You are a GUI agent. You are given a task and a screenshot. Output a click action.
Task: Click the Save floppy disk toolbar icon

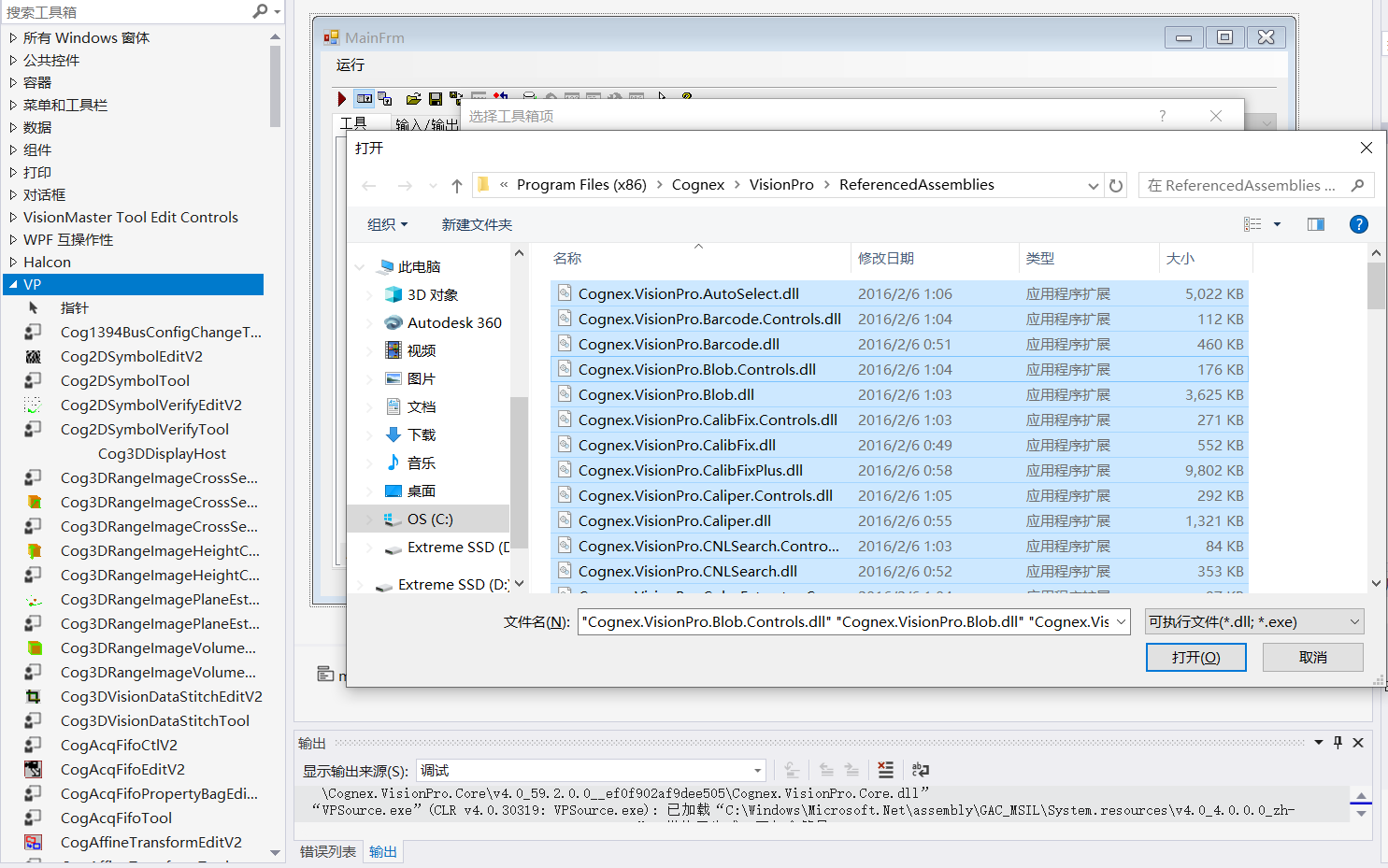(x=435, y=97)
